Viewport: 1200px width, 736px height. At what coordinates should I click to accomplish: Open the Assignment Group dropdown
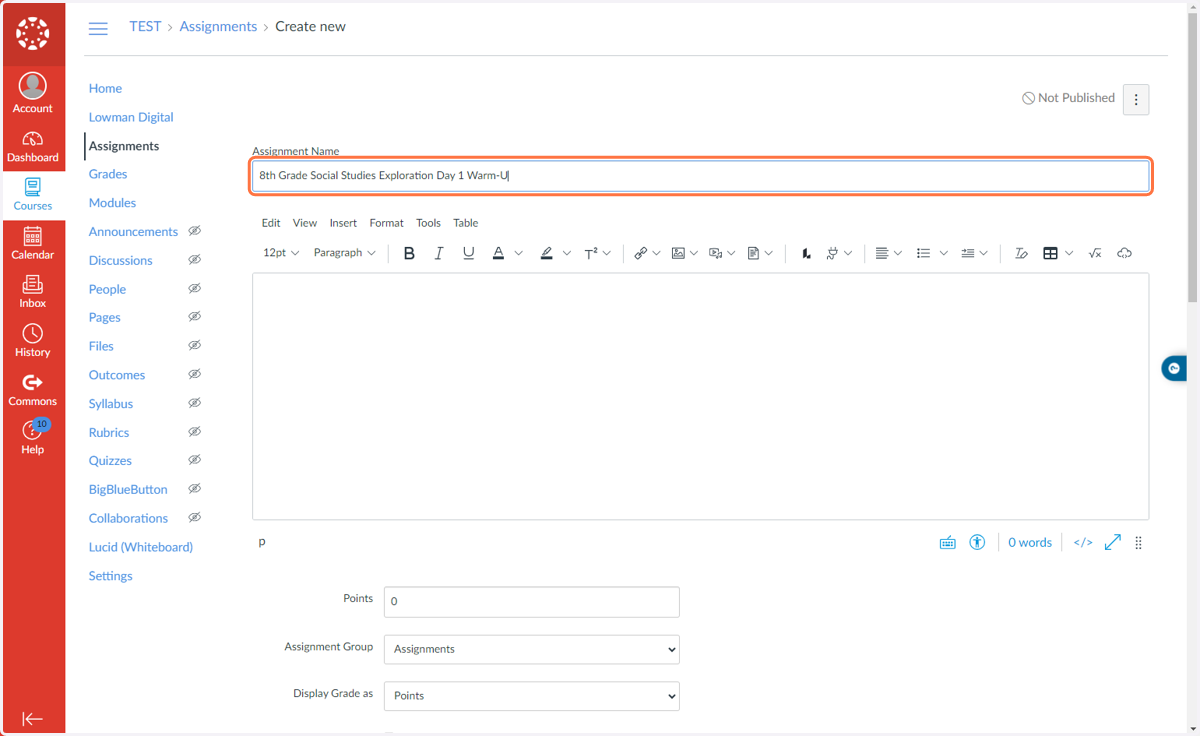pos(532,649)
